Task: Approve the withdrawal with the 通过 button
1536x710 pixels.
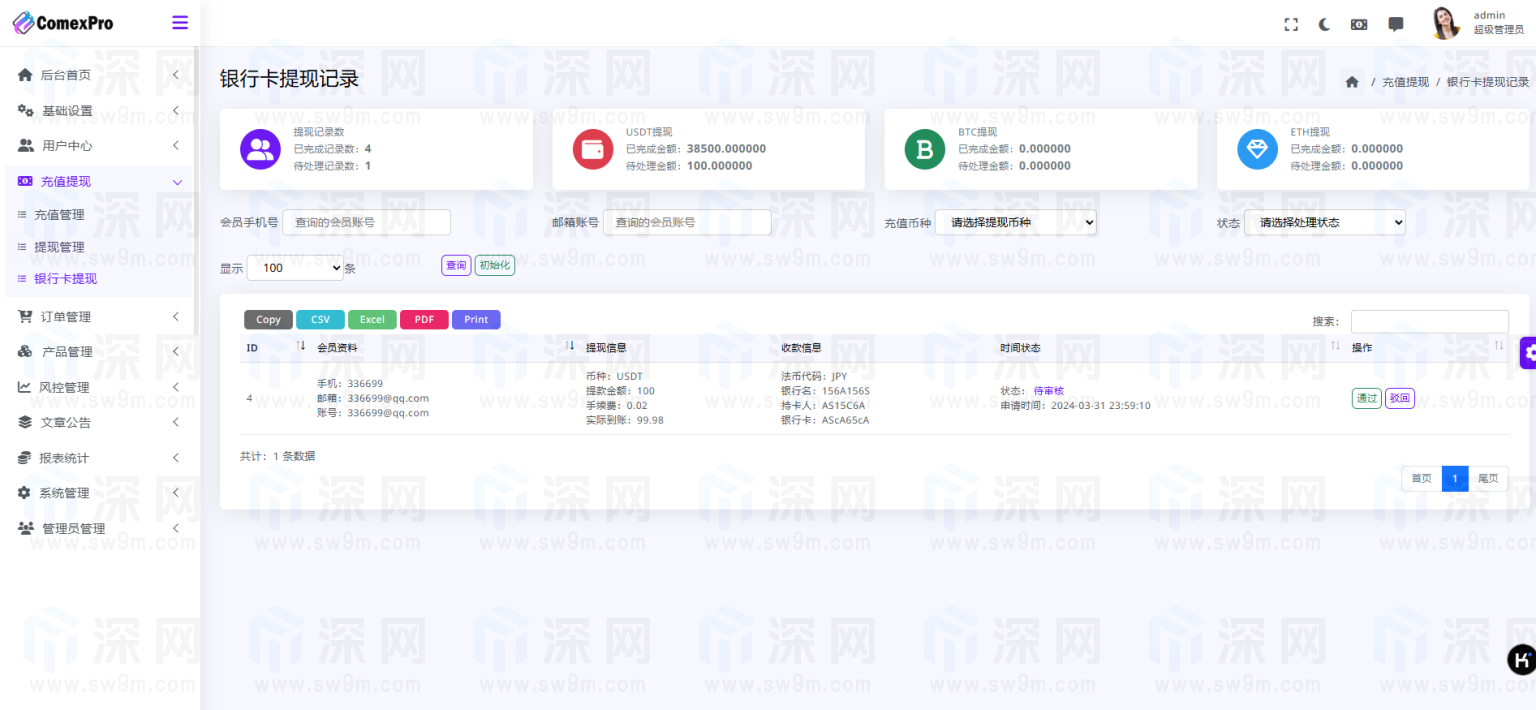Action: 1366,398
